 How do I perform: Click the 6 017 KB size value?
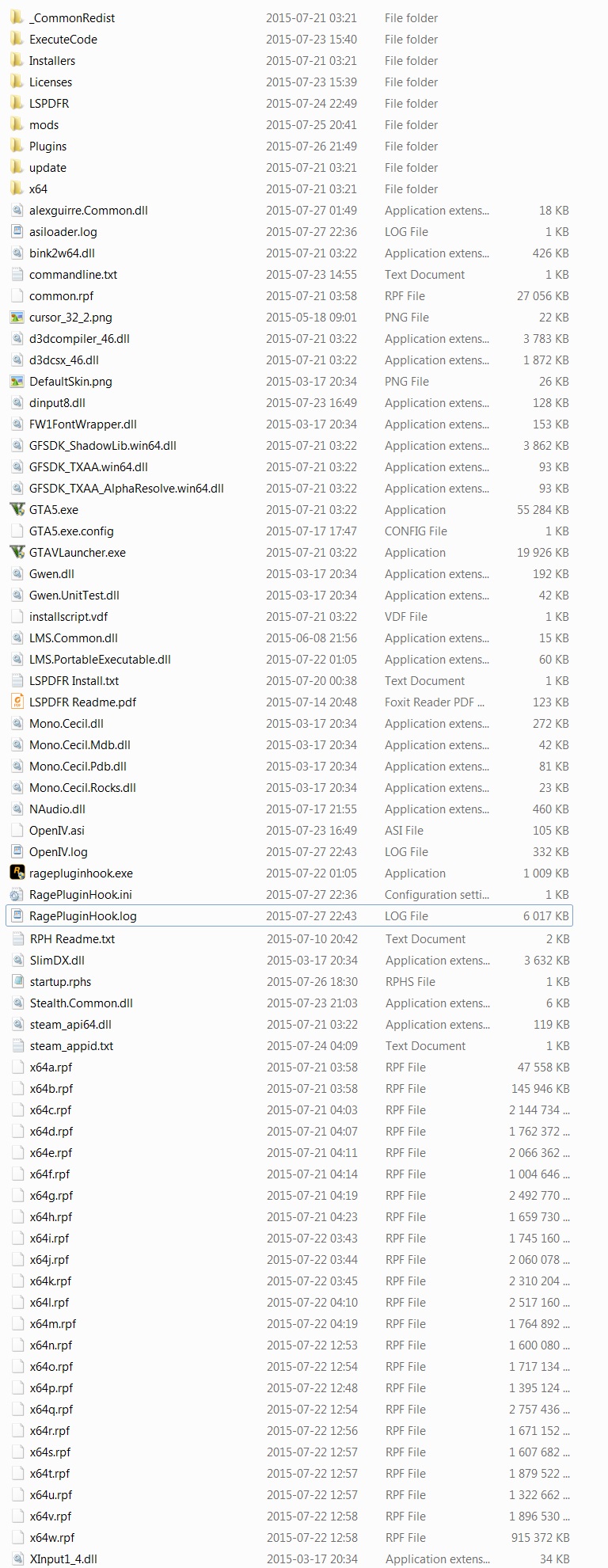pos(546,916)
